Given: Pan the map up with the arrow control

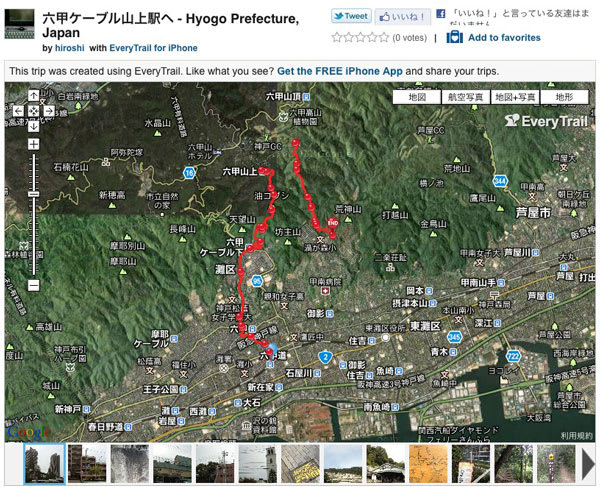Looking at the screenshot, I should (x=33, y=96).
